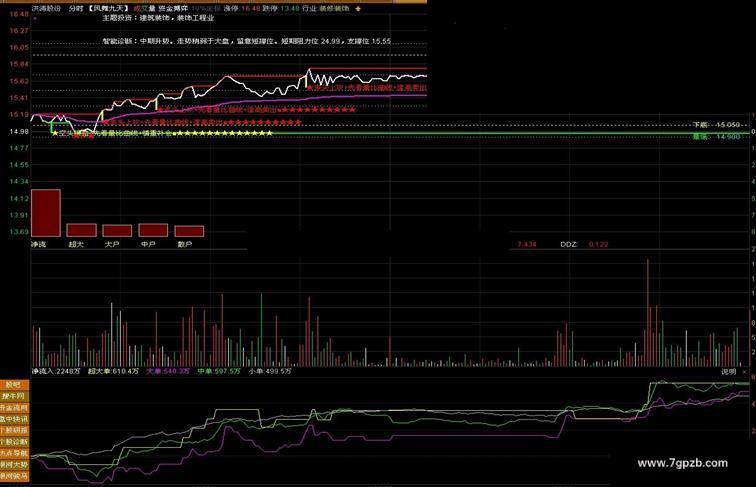This screenshot has height=487, width=756.
Task: Click the tallest red volume spike
Action: point(648,312)
